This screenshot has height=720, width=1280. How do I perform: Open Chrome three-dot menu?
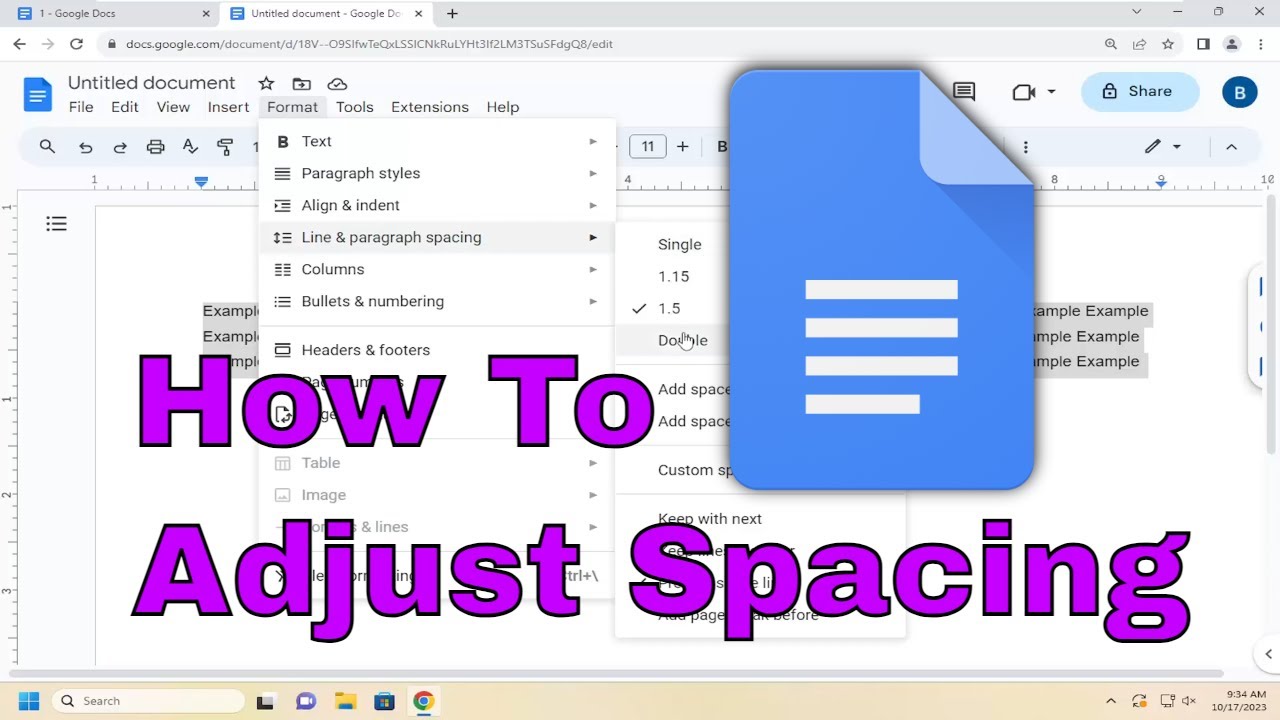coord(1260,44)
